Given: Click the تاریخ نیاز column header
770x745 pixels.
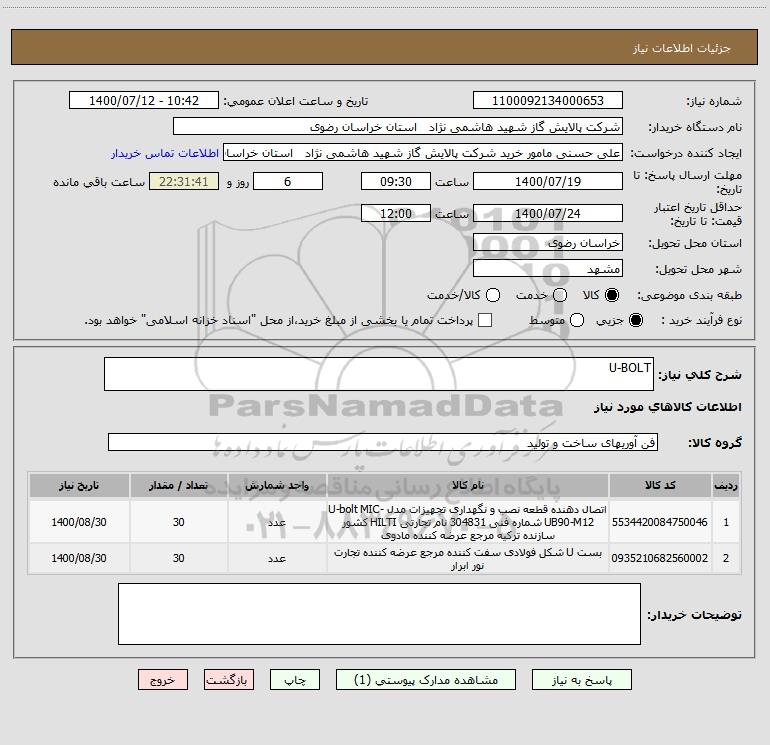Looking at the screenshot, I should click(x=79, y=485).
